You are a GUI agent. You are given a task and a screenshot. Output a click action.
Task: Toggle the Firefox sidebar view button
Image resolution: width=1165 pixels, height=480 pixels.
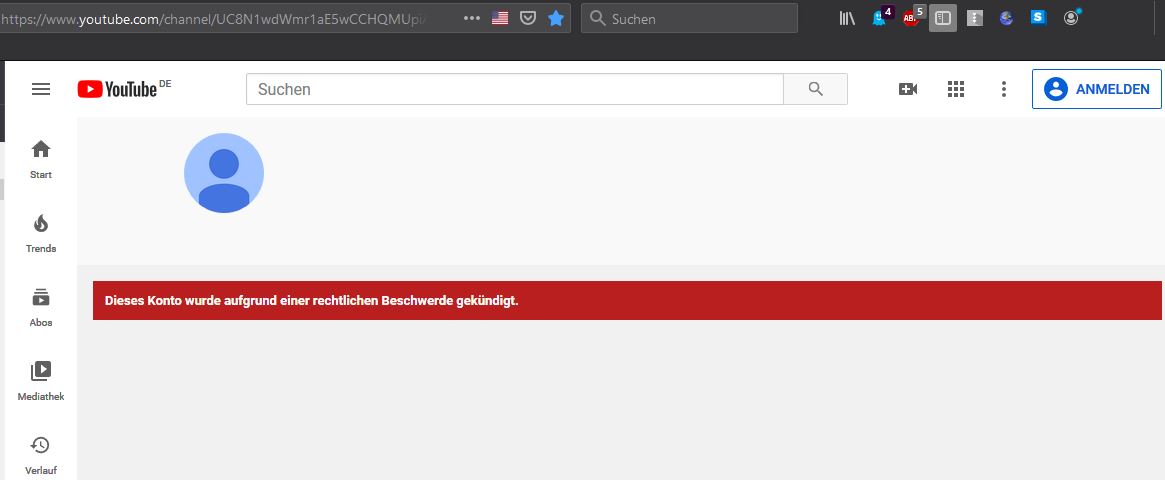click(x=942, y=18)
